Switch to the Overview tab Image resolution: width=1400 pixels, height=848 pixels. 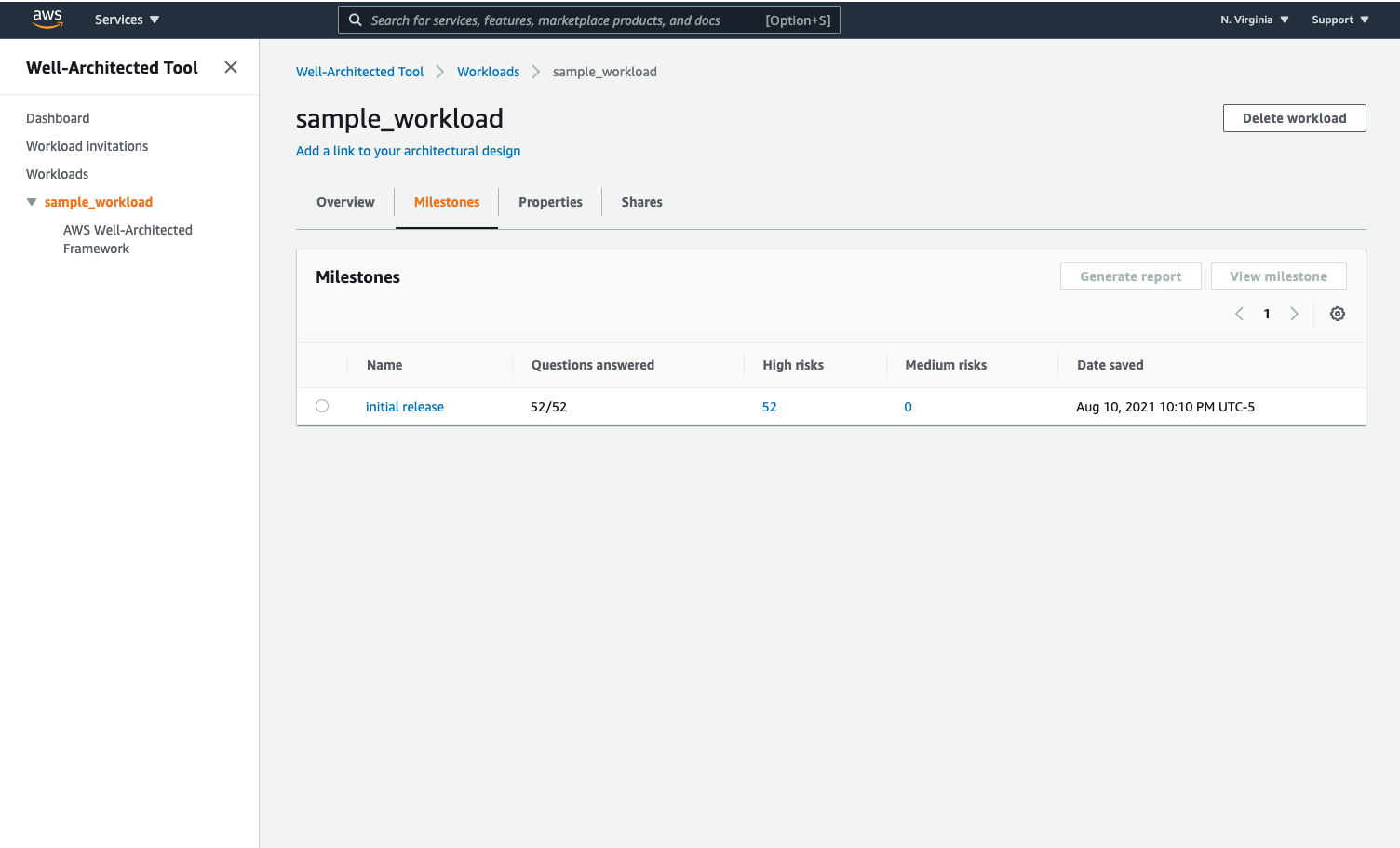[345, 202]
